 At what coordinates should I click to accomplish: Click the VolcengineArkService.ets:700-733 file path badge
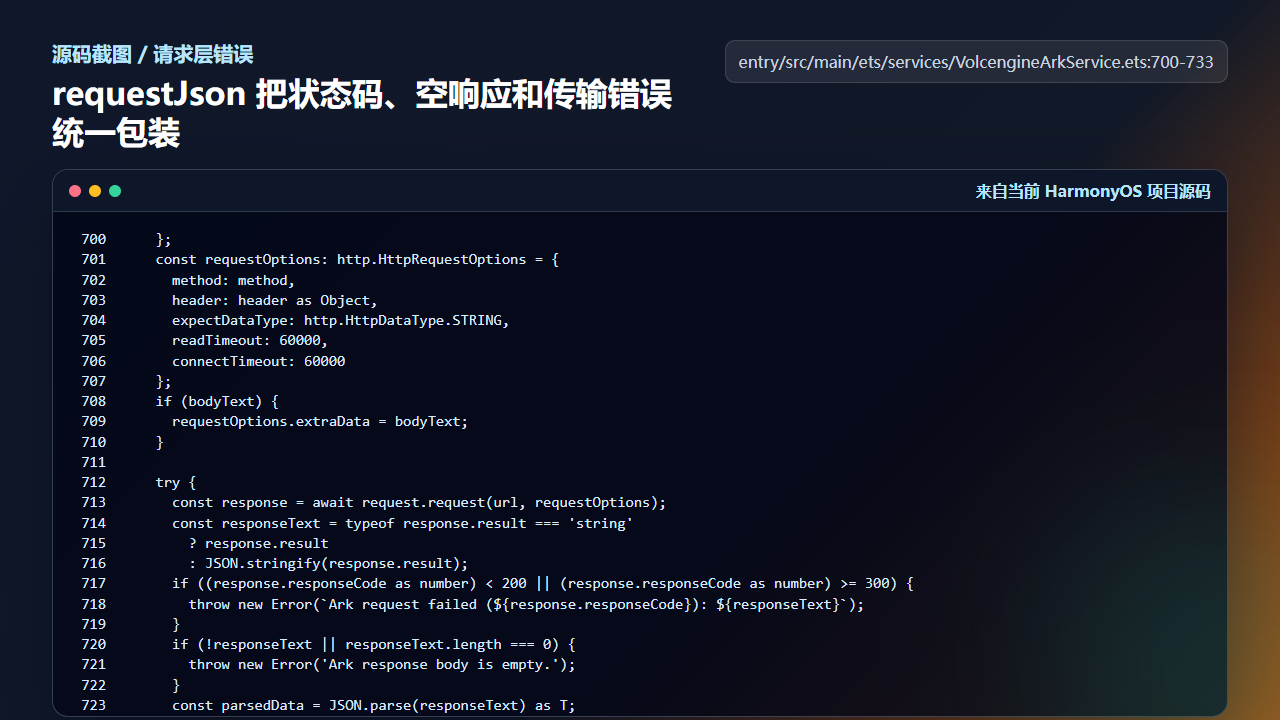coord(976,62)
